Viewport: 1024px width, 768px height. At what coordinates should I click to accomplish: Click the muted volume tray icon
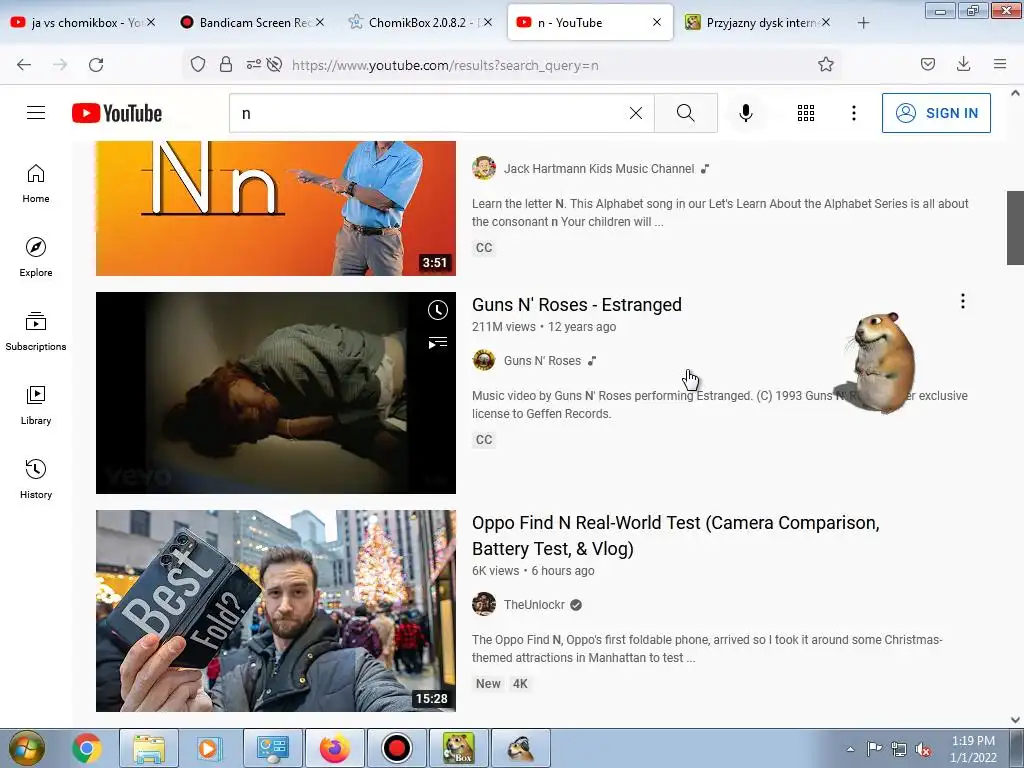pyautogui.click(x=923, y=749)
